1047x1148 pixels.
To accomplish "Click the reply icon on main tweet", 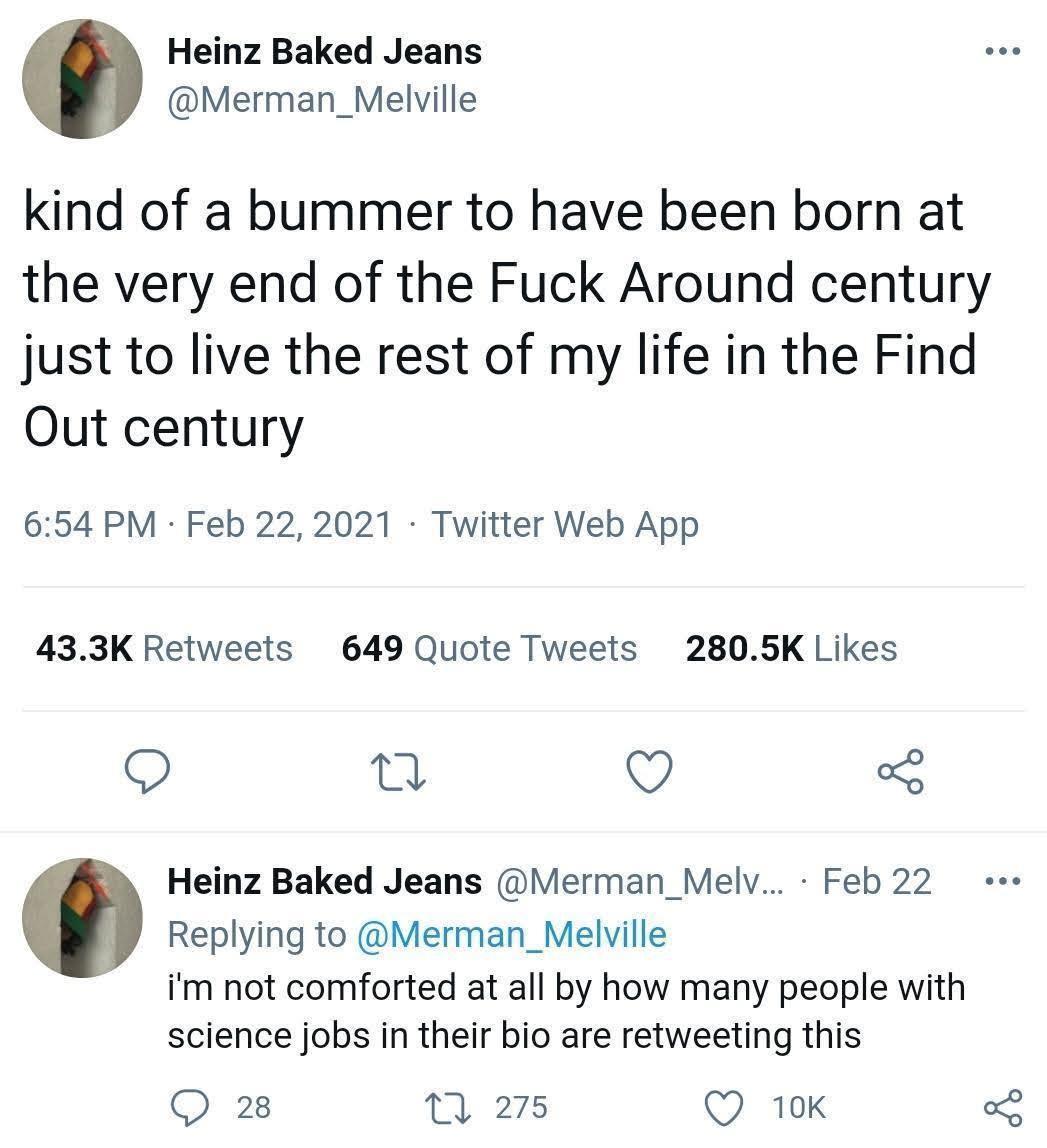I will (147, 771).
